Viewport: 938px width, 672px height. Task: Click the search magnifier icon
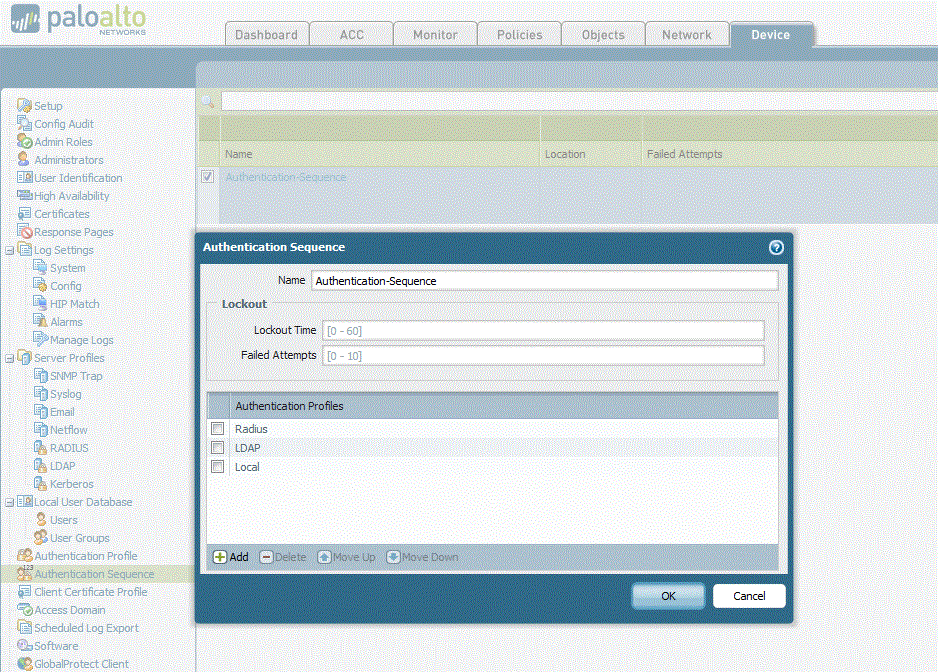(x=208, y=101)
